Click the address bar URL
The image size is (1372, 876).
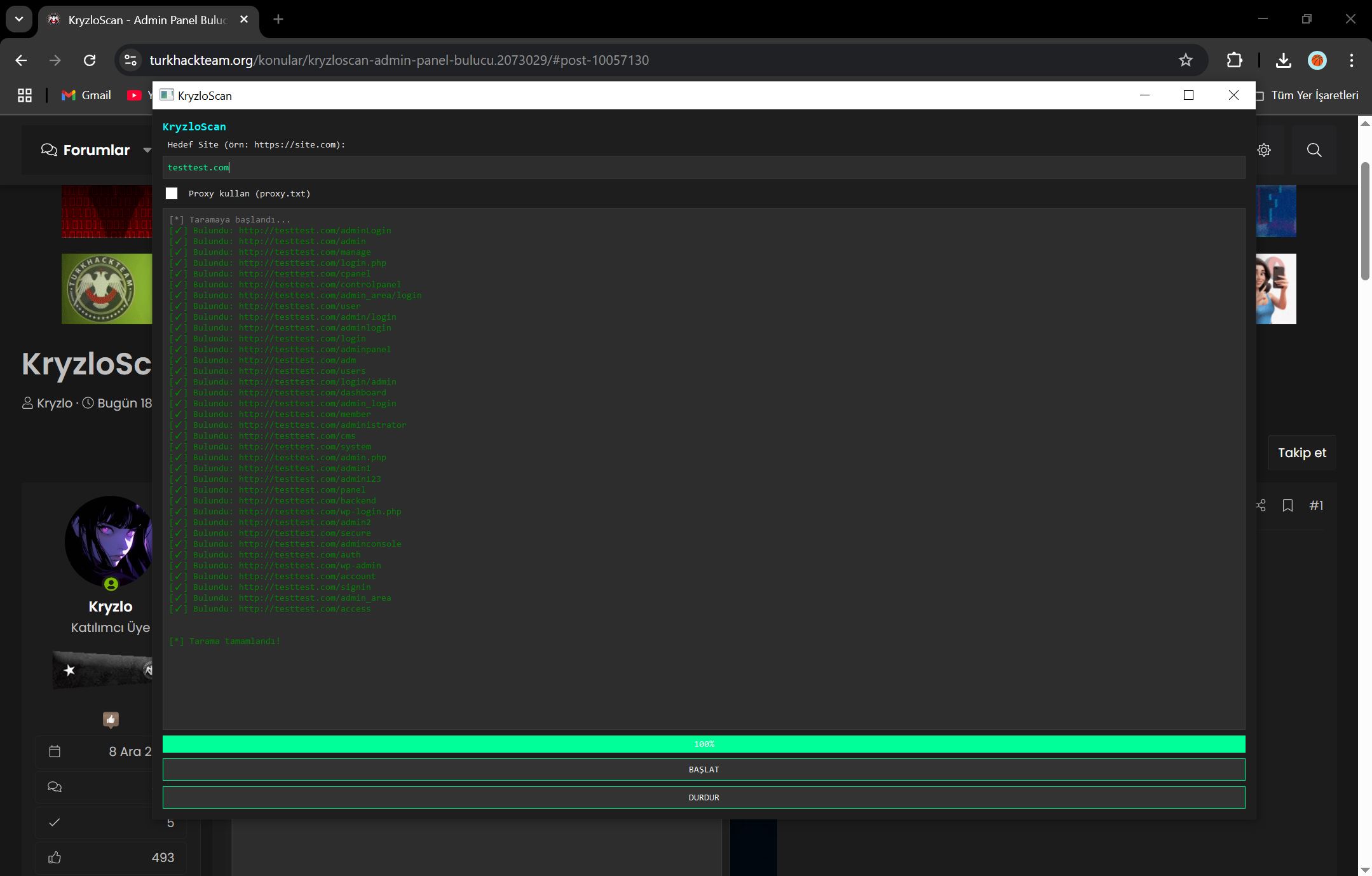[x=399, y=60]
